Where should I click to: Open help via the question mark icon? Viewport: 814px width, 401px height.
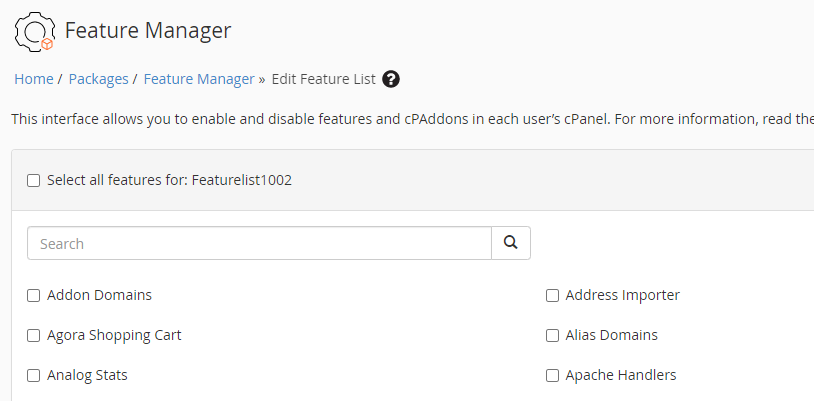(x=391, y=79)
